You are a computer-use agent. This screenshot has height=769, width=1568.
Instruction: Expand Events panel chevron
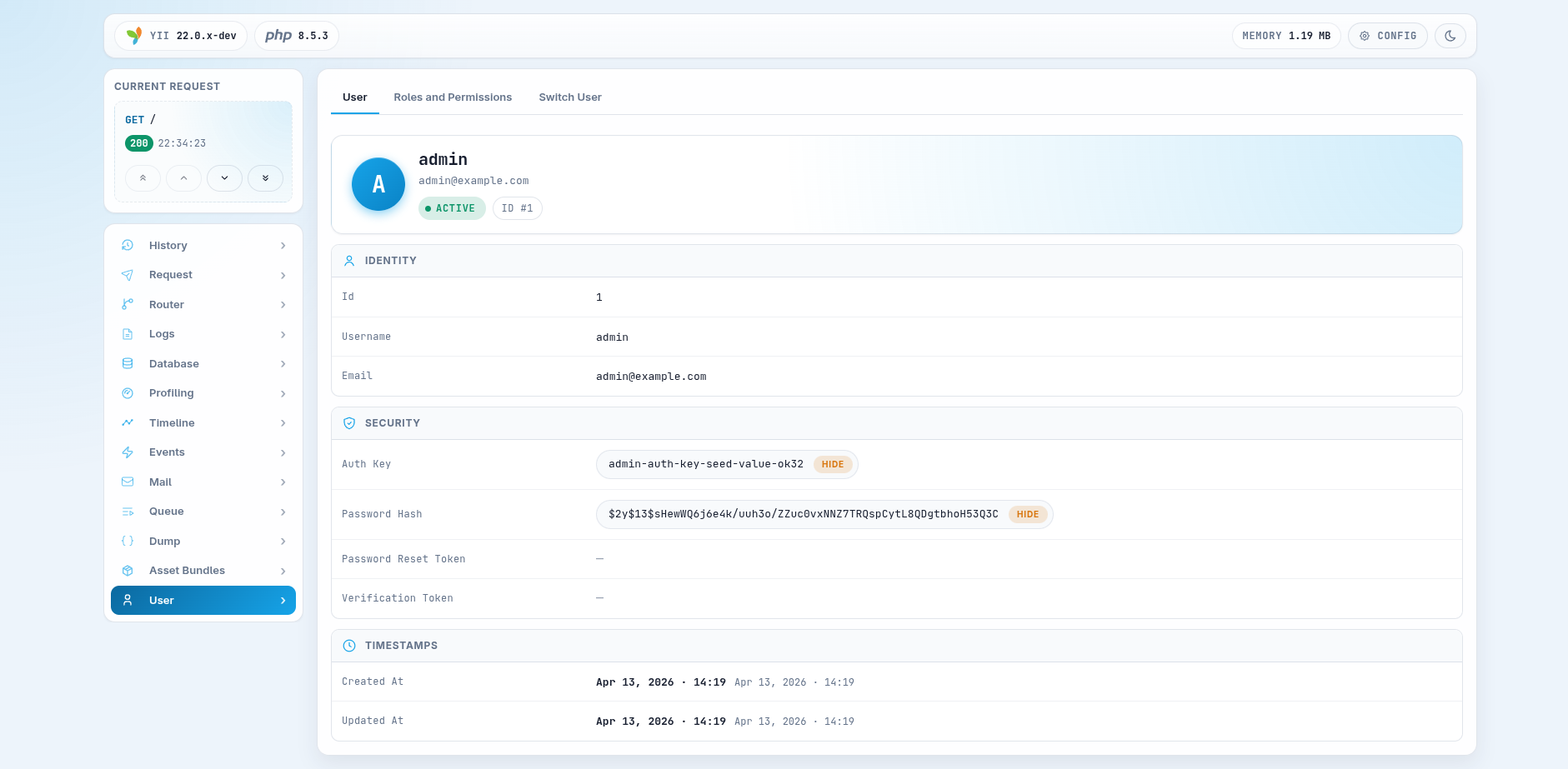pyautogui.click(x=283, y=452)
